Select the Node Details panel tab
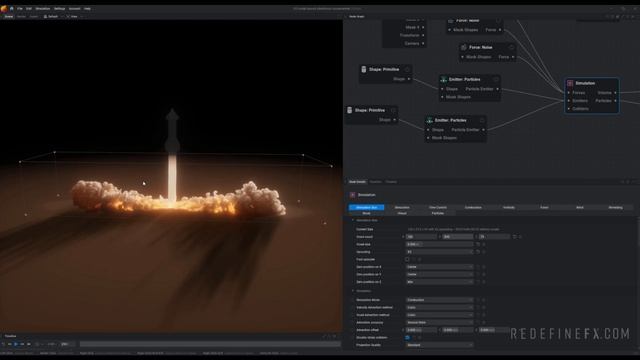This screenshot has width=640, height=360. coord(357,182)
